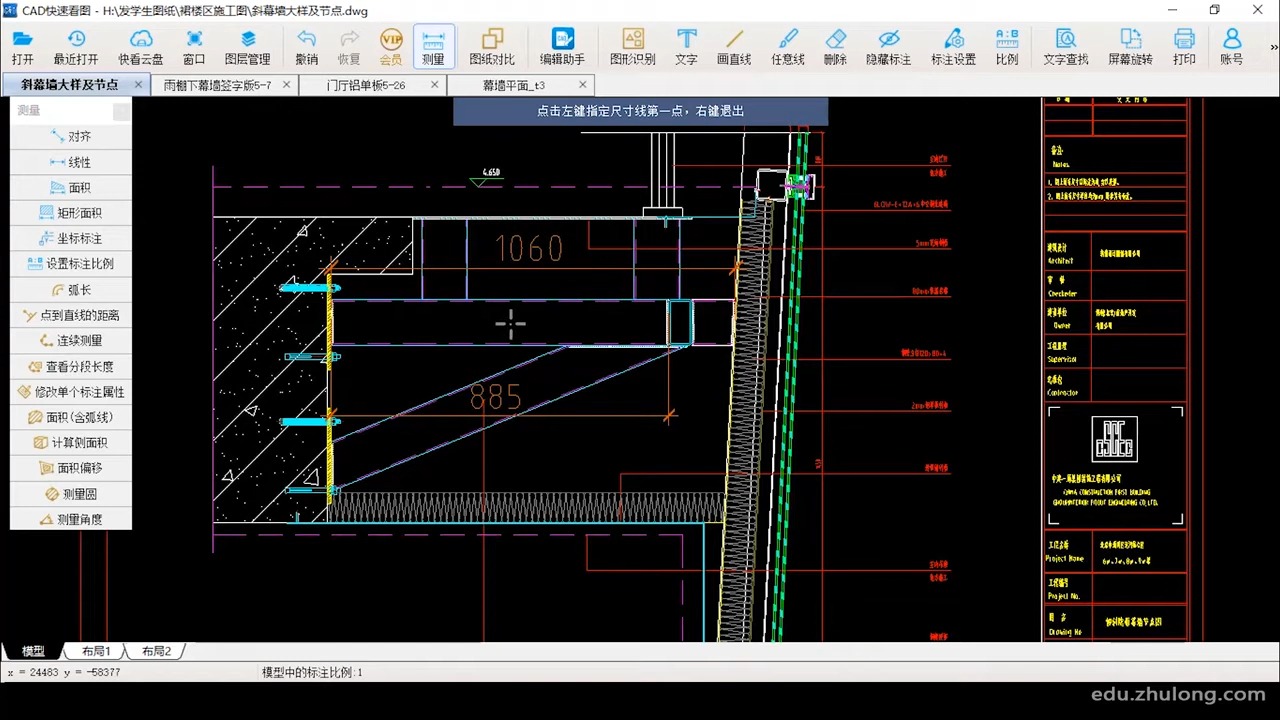Choose 查看分段长度 option
1280x720 pixels.
[x=71, y=366]
